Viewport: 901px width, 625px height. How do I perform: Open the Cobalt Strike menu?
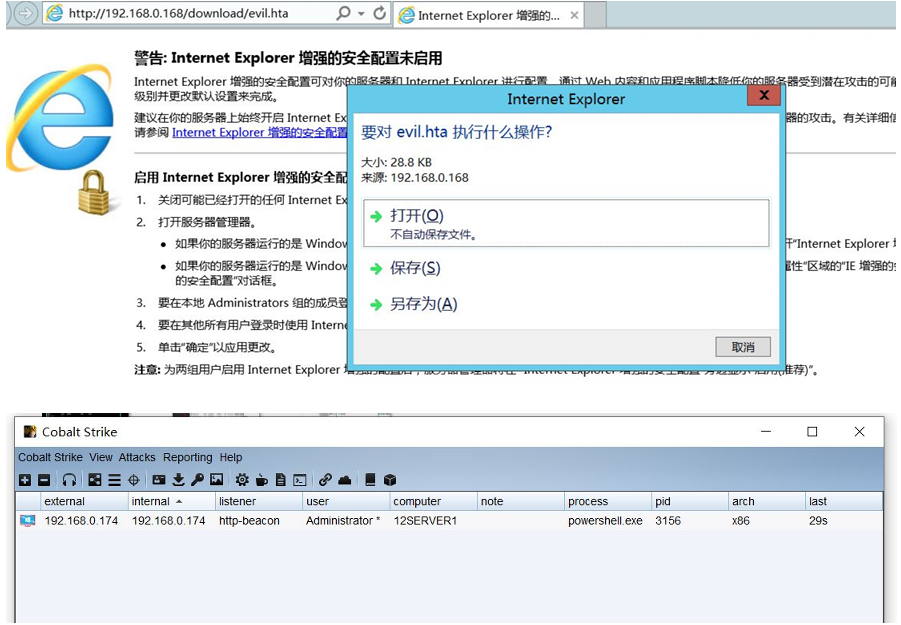click(x=50, y=457)
